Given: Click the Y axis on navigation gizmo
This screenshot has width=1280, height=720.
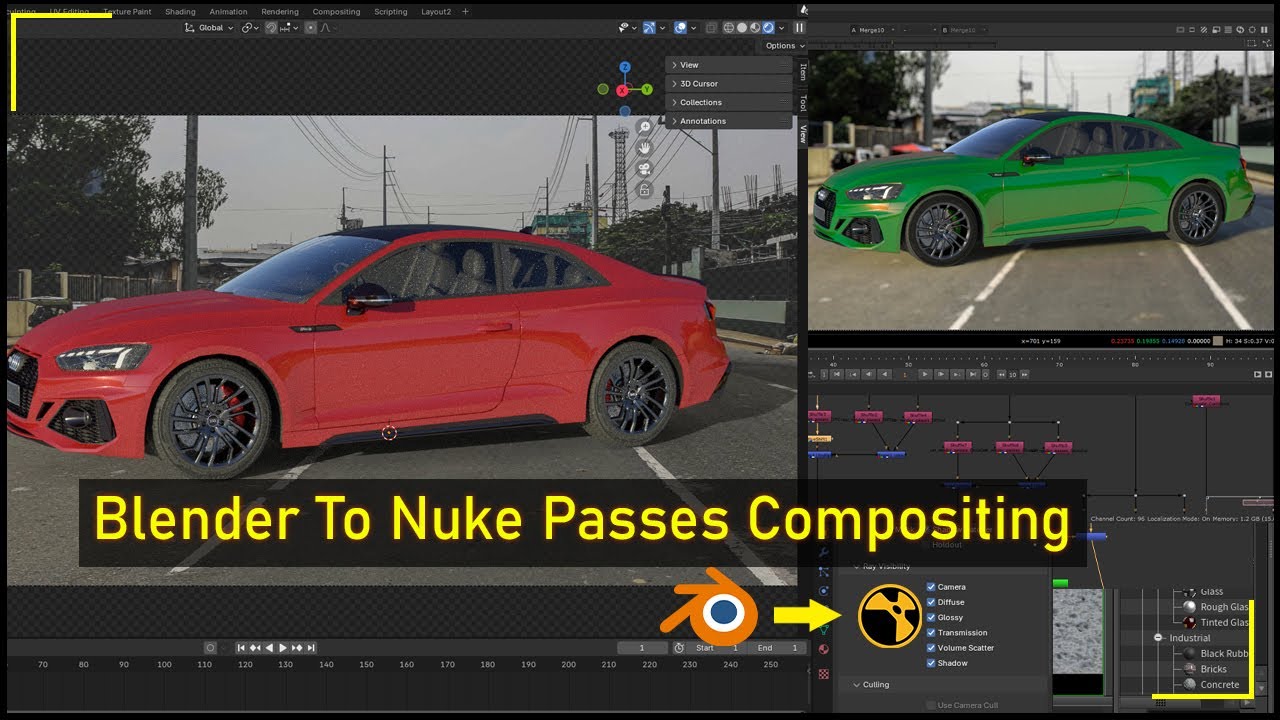Looking at the screenshot, I should [x=647, y=89].
